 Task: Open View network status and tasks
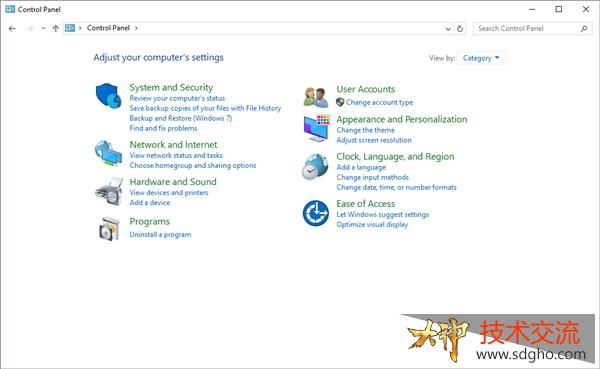click(176, 155)
